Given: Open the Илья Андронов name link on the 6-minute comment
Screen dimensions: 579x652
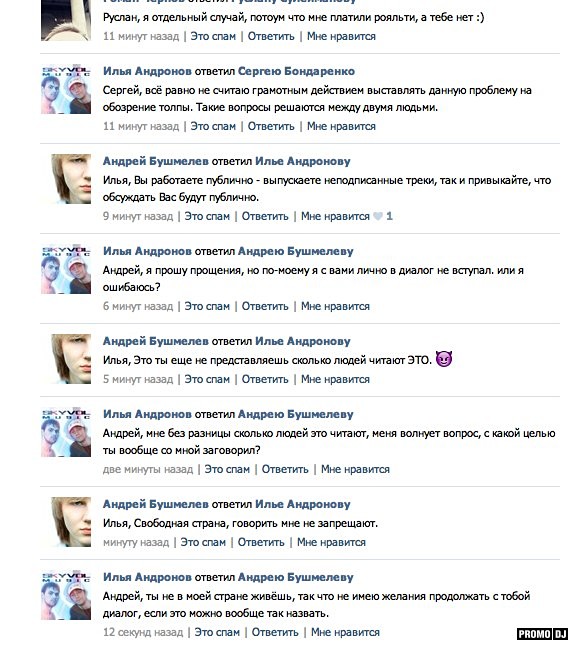Looking at the screenshot, I should (147, 251).
